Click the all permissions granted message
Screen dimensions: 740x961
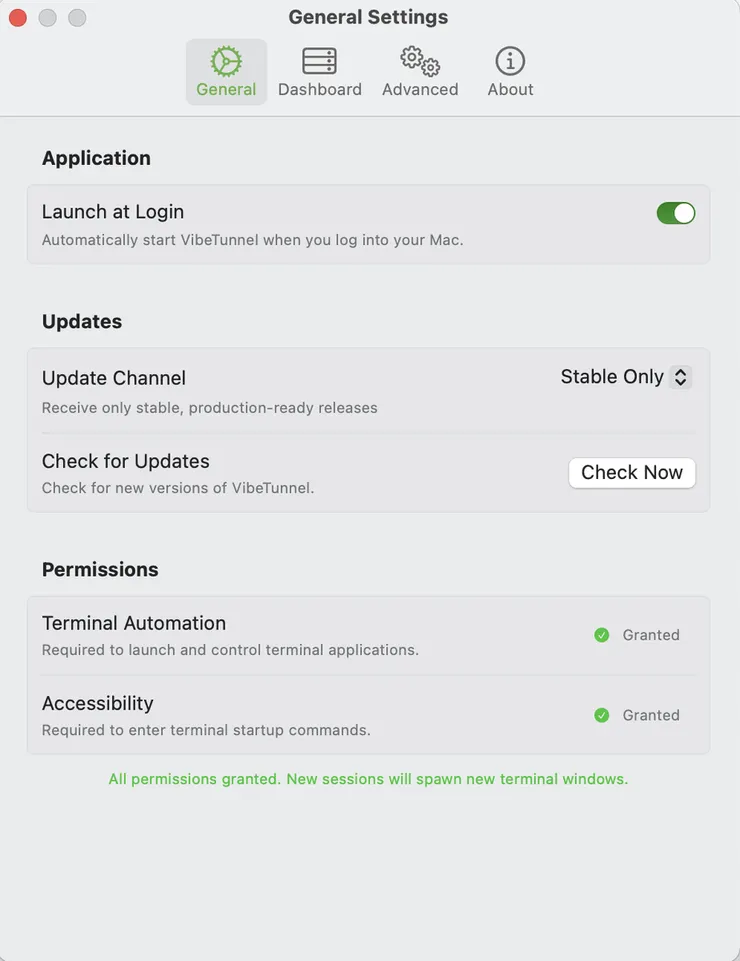[x=368, y=779]
